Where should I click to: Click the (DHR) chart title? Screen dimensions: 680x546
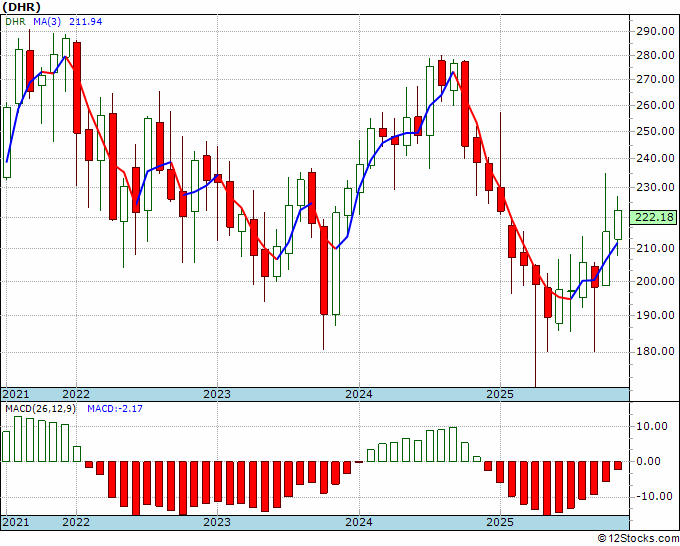22,7
